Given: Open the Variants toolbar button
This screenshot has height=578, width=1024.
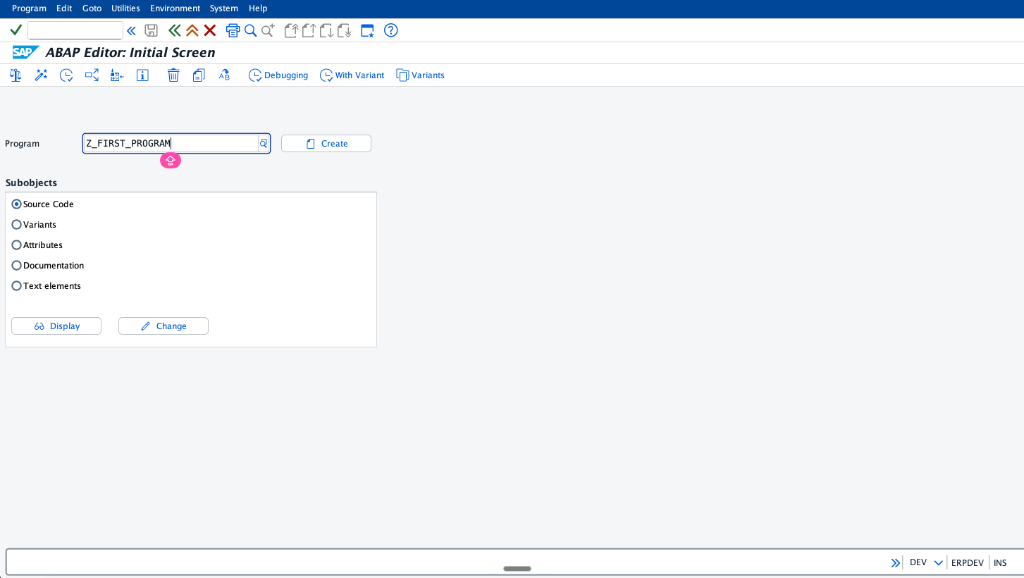Looking at the screenshot, I should tap(421, 75).
